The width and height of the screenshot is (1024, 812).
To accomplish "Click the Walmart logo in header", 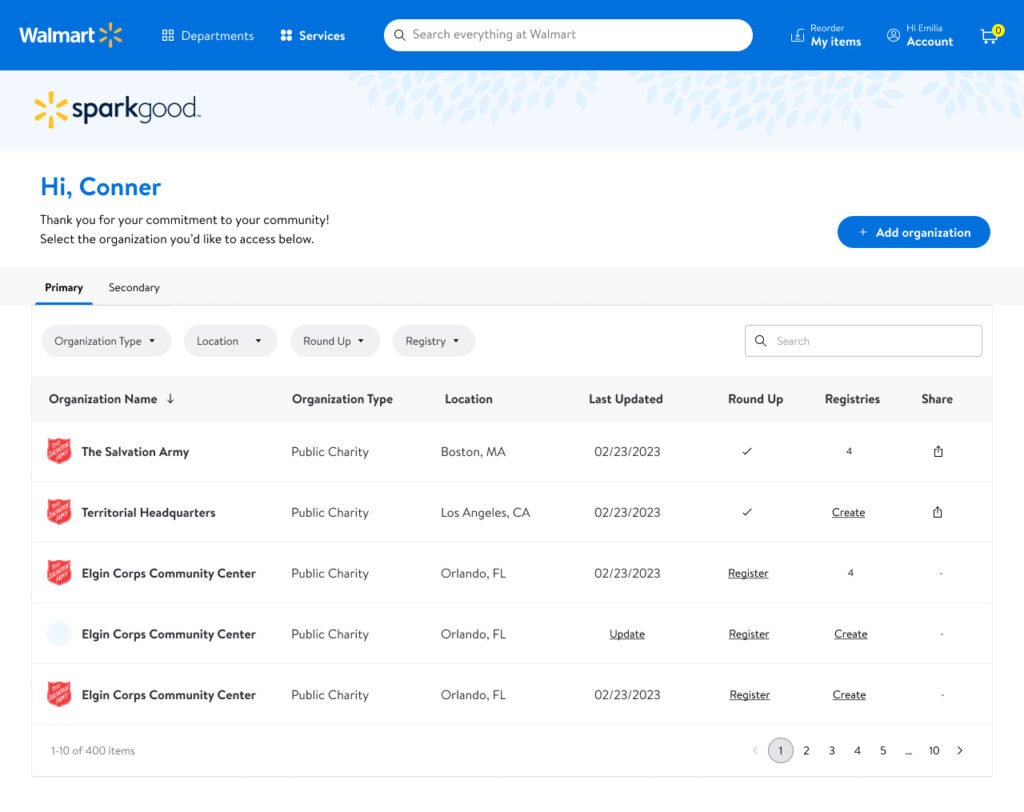I will (x=70, y=35).
